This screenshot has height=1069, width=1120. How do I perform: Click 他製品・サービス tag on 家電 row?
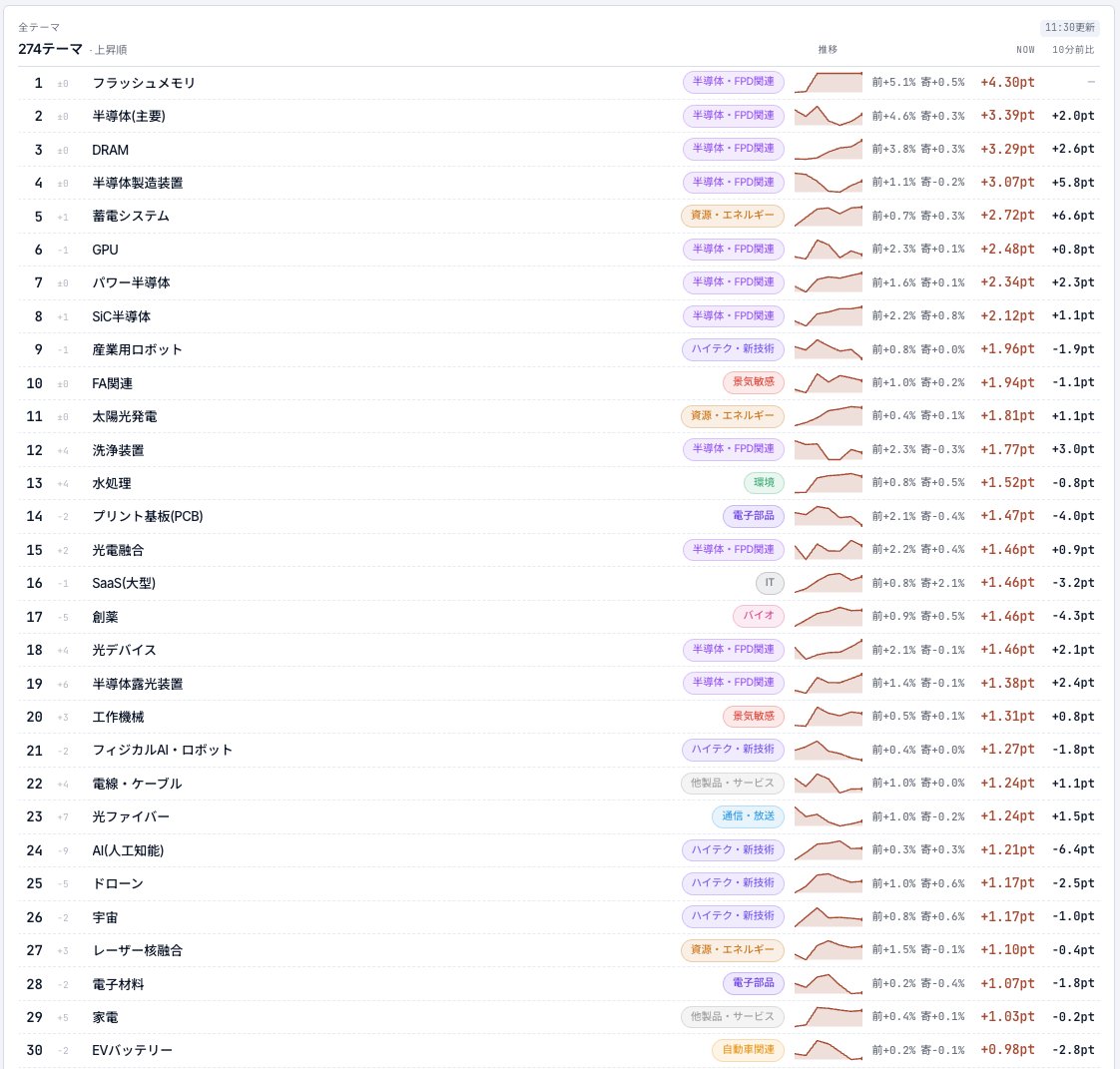[732, 1017]
